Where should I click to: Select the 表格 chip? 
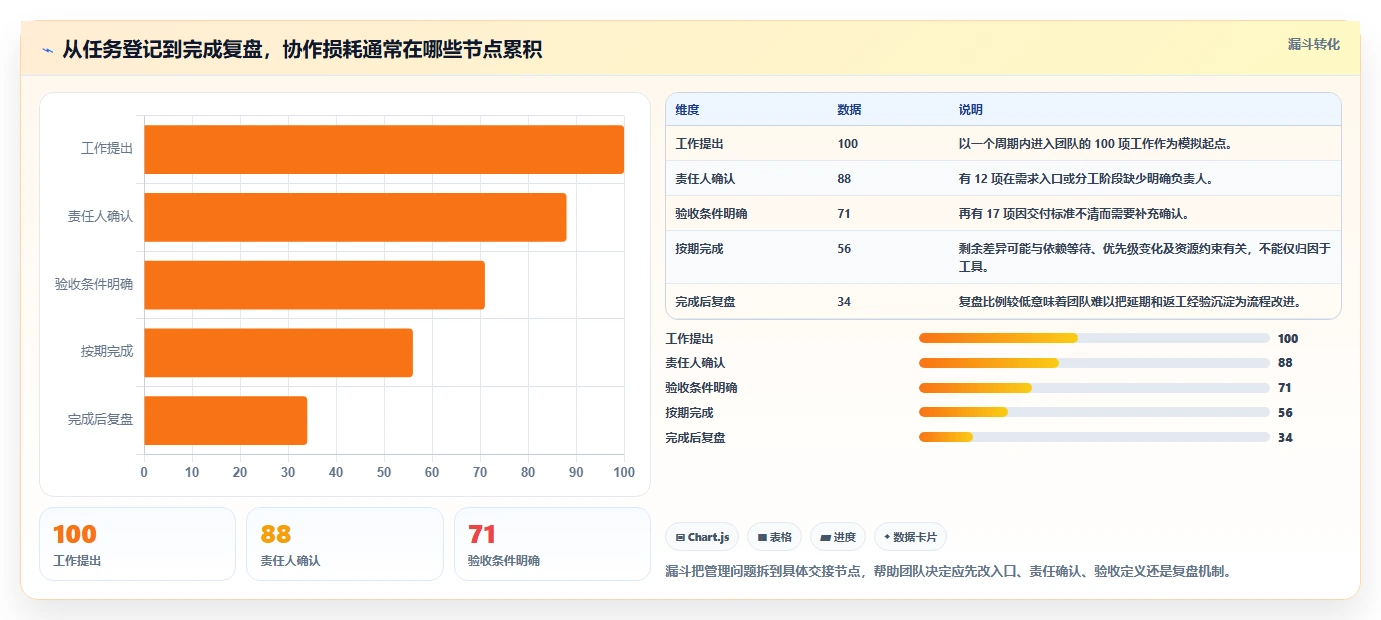coord(775,537)
